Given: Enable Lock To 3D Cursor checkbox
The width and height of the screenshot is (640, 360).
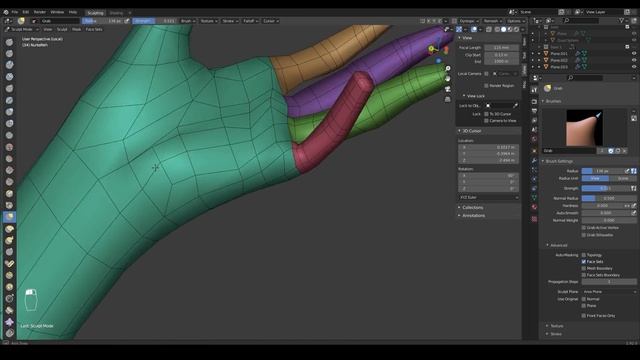Looking at the screenshot, I should 486,114.
